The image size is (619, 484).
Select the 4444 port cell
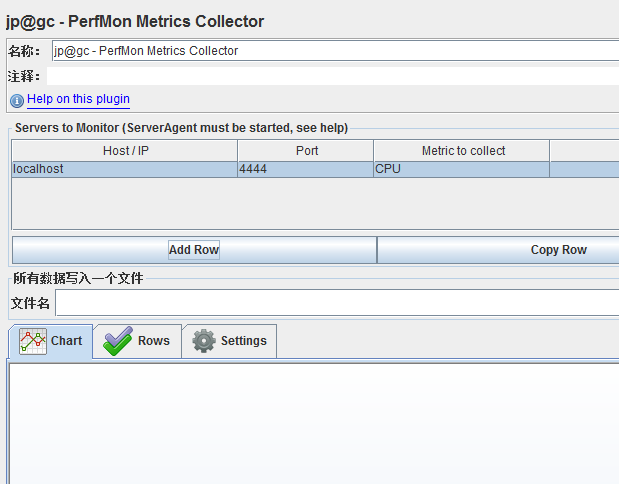pyautogui.click(x=305, y=169)
